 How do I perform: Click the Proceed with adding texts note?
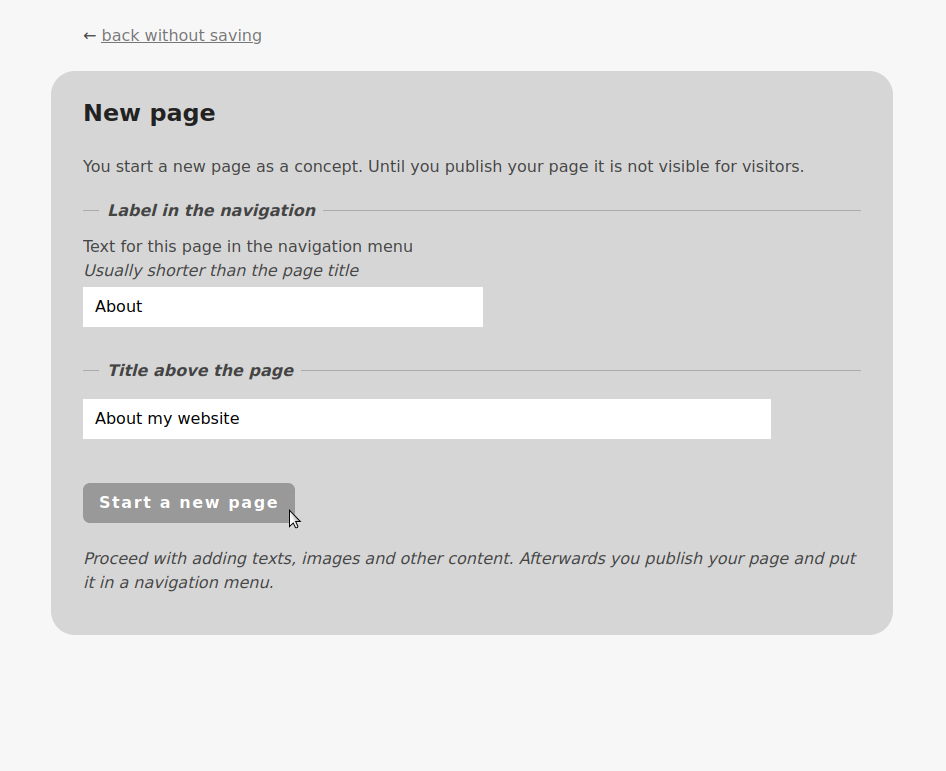click(x=469, y=570)
